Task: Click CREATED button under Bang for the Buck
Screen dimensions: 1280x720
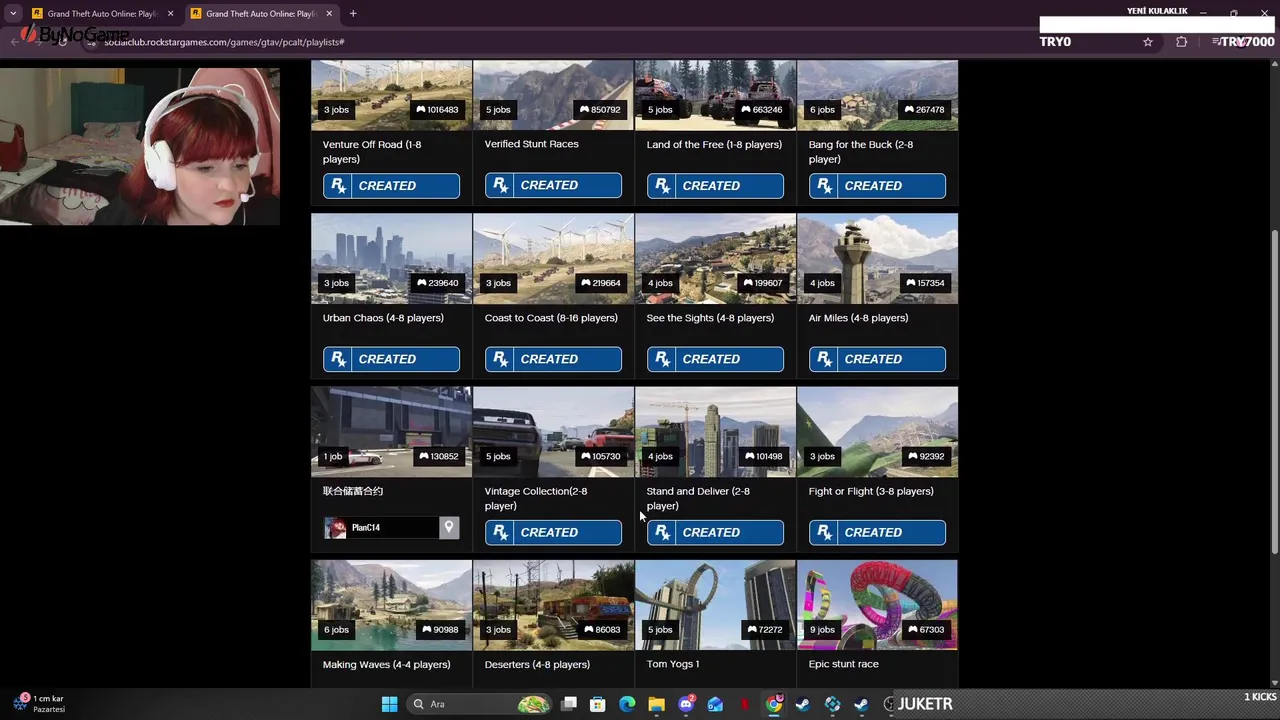Action: coord(877,186)
